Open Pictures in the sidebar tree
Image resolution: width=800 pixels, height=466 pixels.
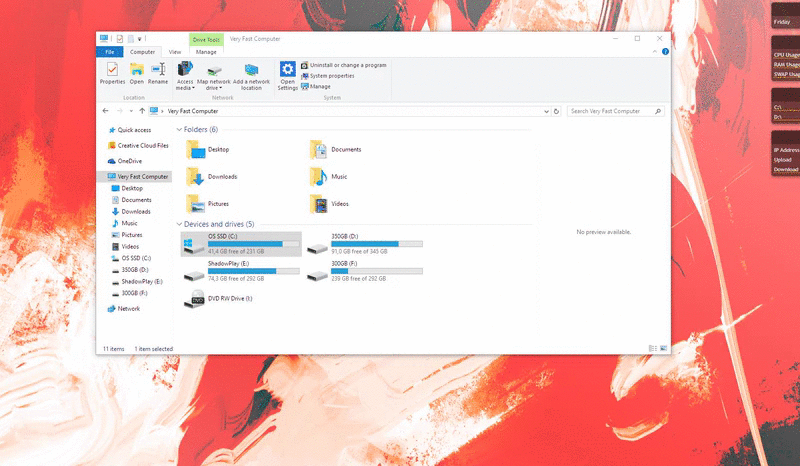tap(127, 235)
